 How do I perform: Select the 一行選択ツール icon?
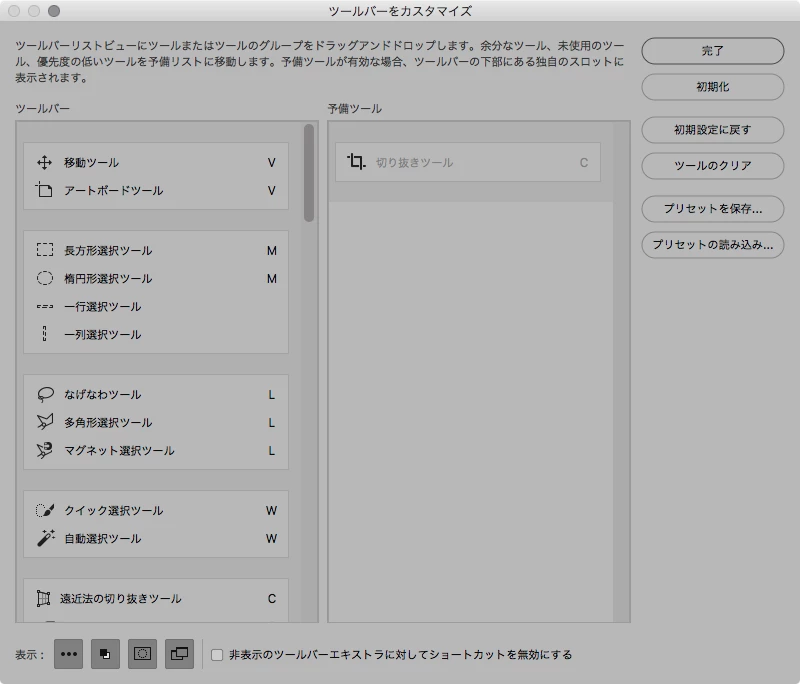[45, 307]
